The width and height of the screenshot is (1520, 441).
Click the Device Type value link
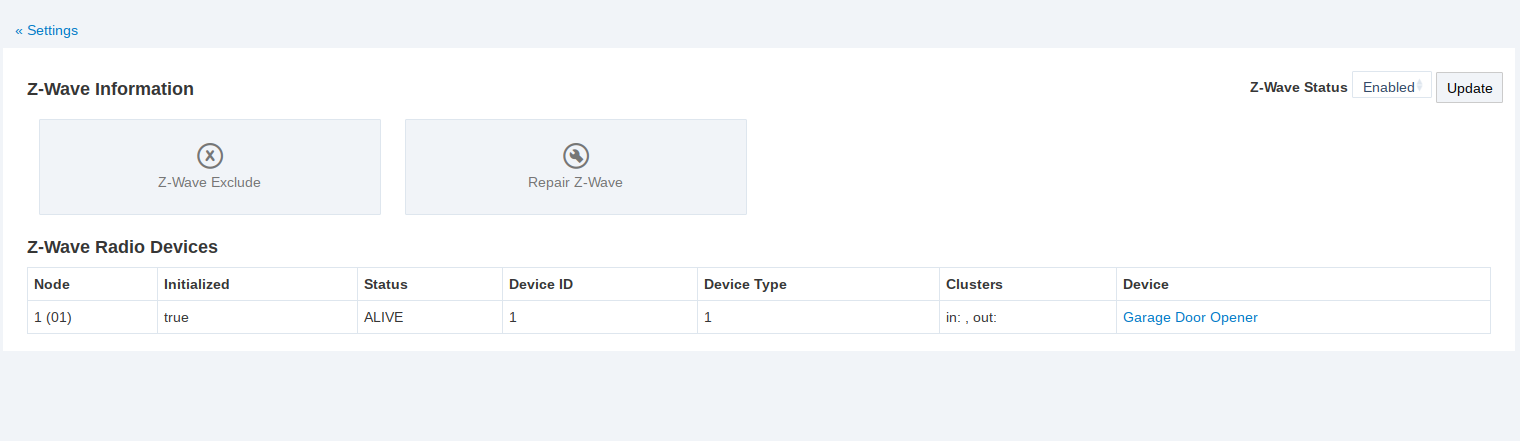[x=708, y=317]
